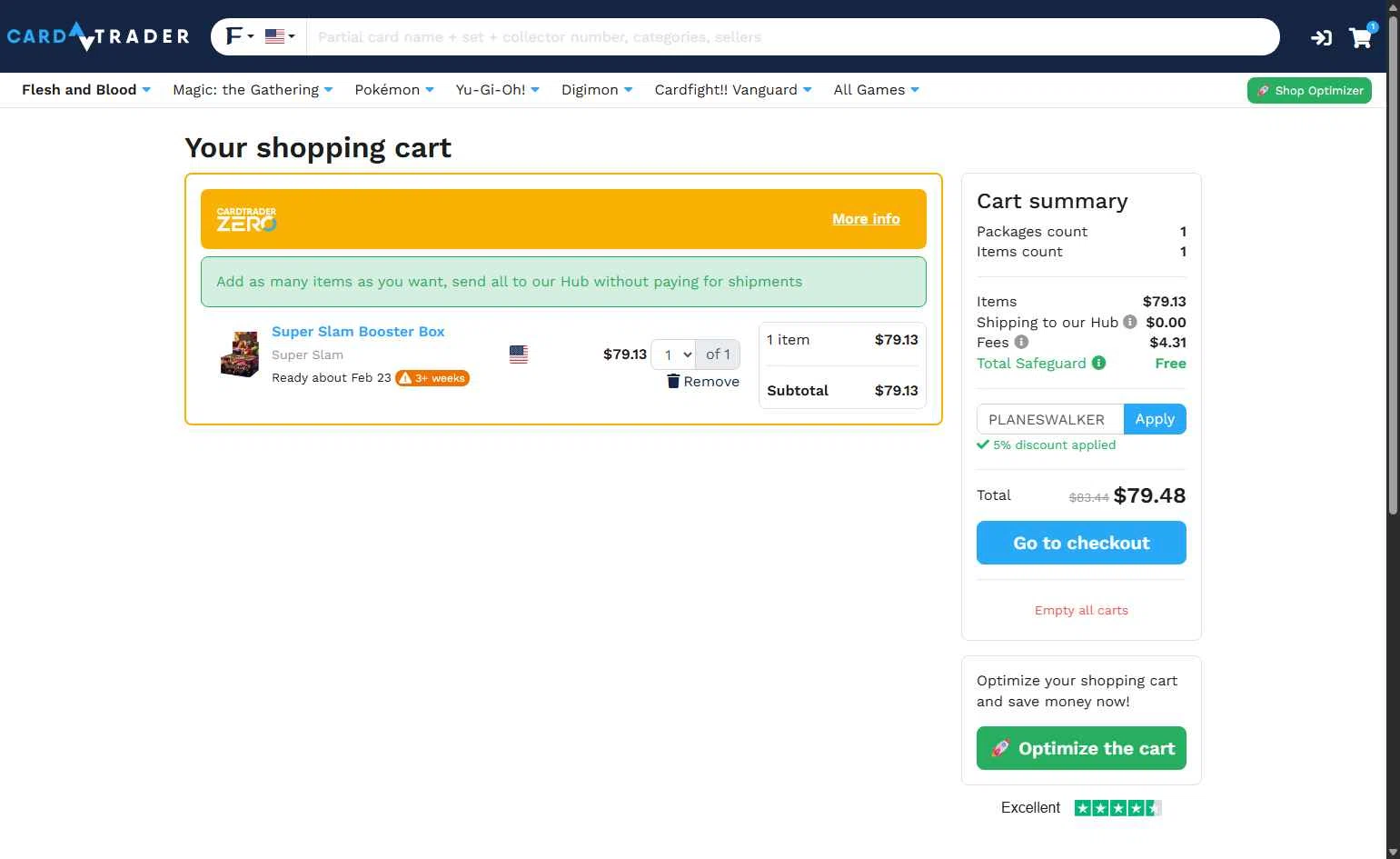Viewport: 1400px width, 859px height.
Task: Open the Trustpilot star rating
Action: pyautogui.click(x=1117, y=807)
